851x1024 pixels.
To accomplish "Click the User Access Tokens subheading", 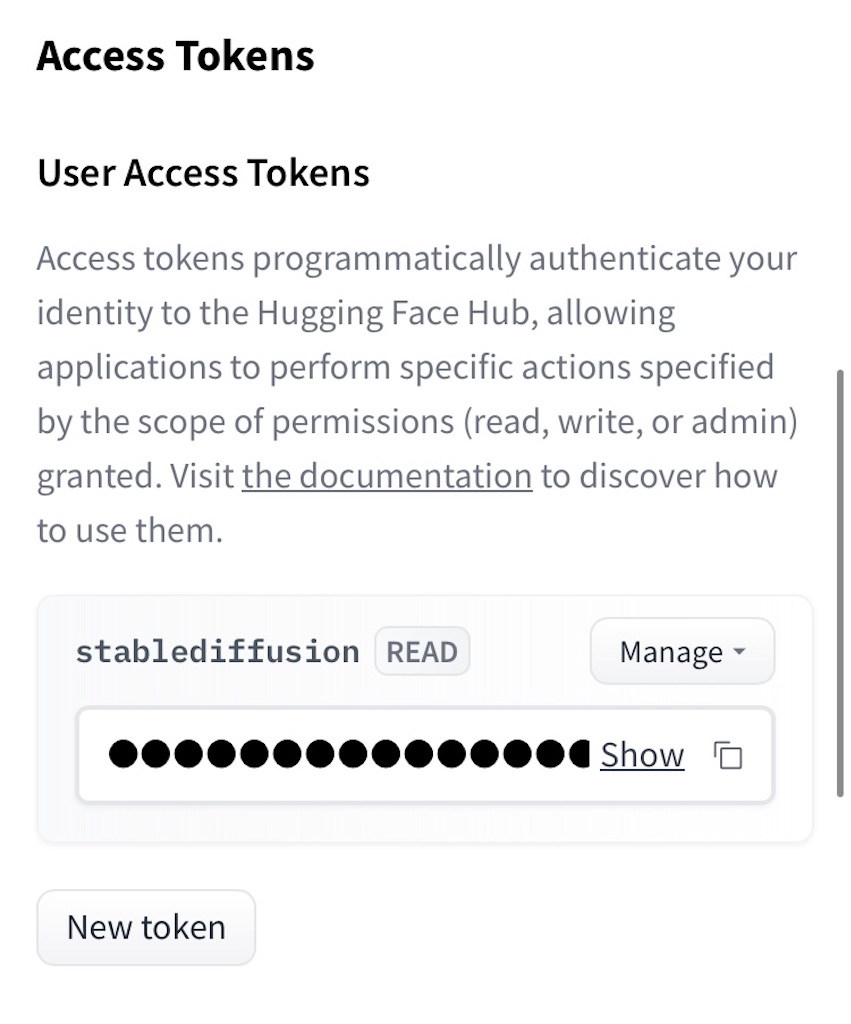I will pos(203,173).
